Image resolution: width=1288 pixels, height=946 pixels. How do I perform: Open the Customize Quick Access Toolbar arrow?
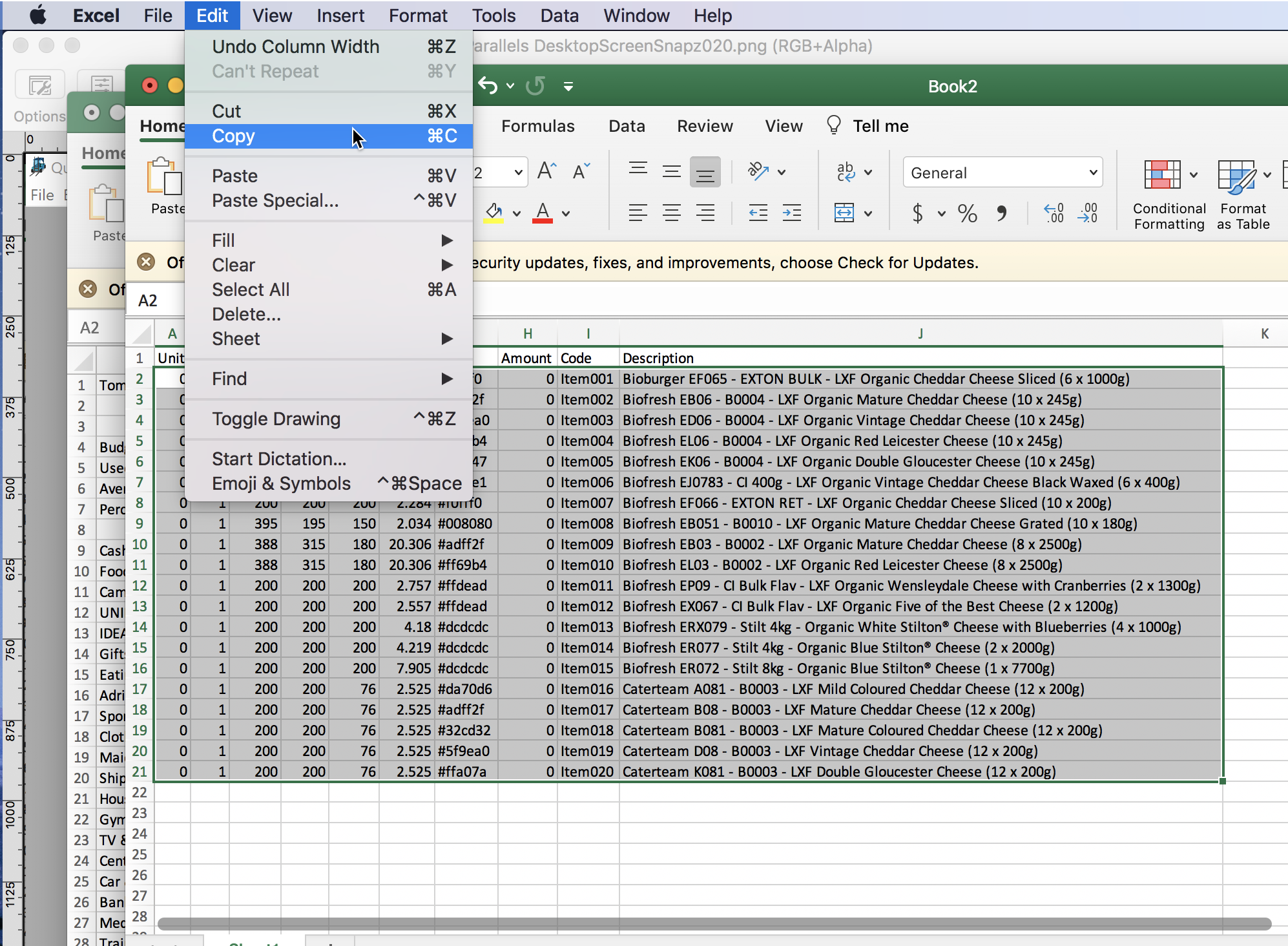point(568,86)
